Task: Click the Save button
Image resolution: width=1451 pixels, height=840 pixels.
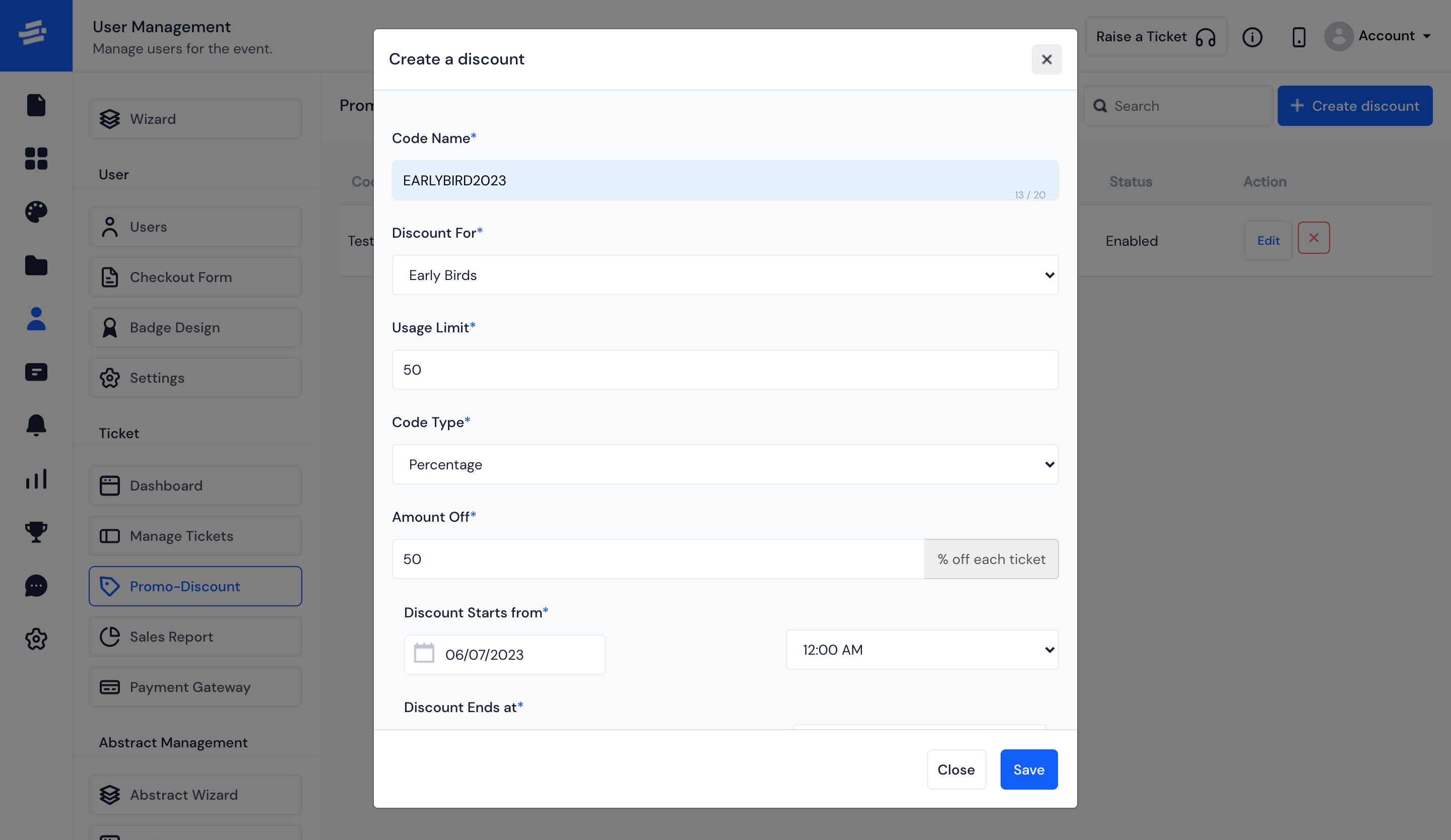Action: tap(1029, 769)
